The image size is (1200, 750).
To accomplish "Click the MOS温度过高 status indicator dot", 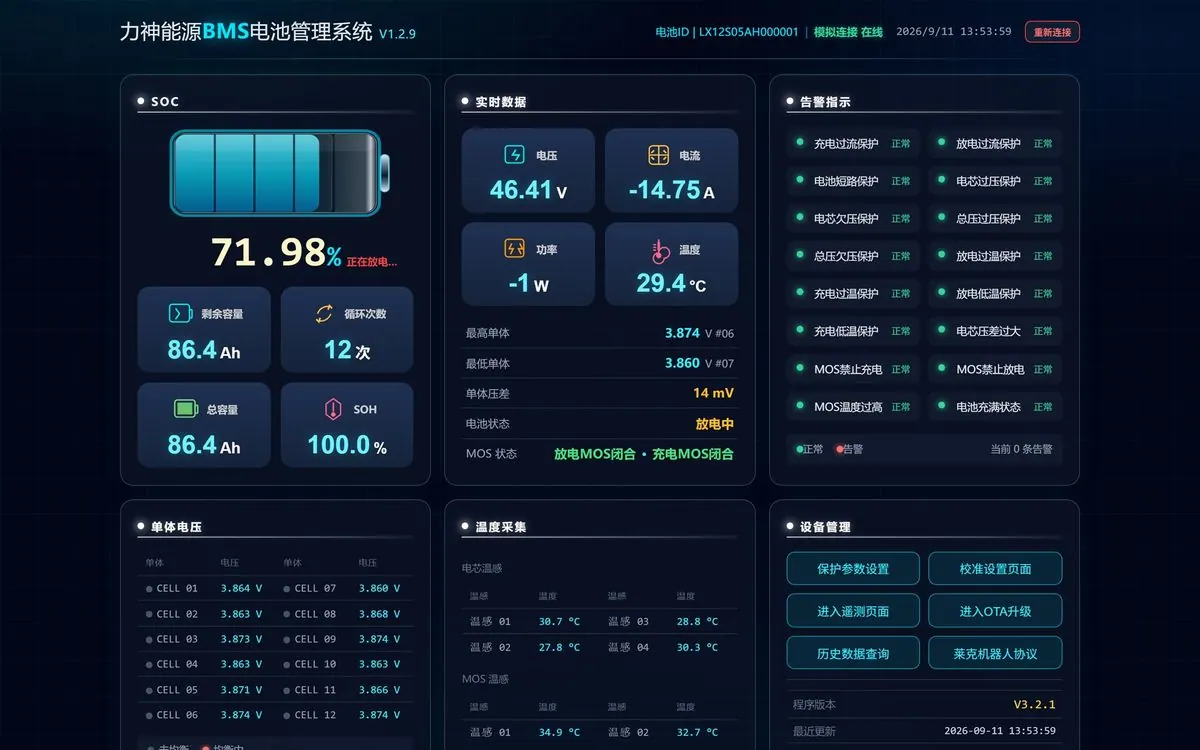I will pos(800,405).
